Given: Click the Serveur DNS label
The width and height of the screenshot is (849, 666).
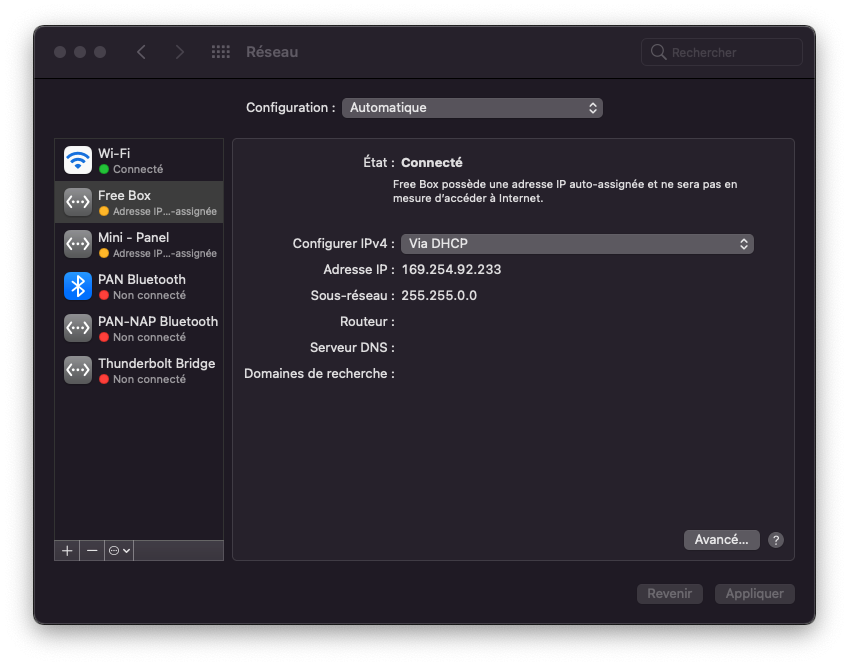Looking at the screenshot, I should point(352,348).
